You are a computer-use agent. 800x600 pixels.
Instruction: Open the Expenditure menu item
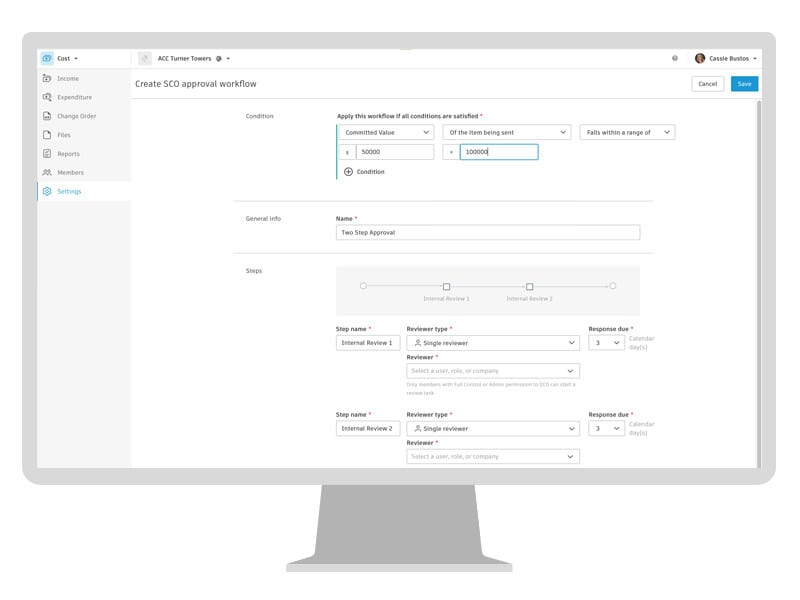[x=74, y=97]
